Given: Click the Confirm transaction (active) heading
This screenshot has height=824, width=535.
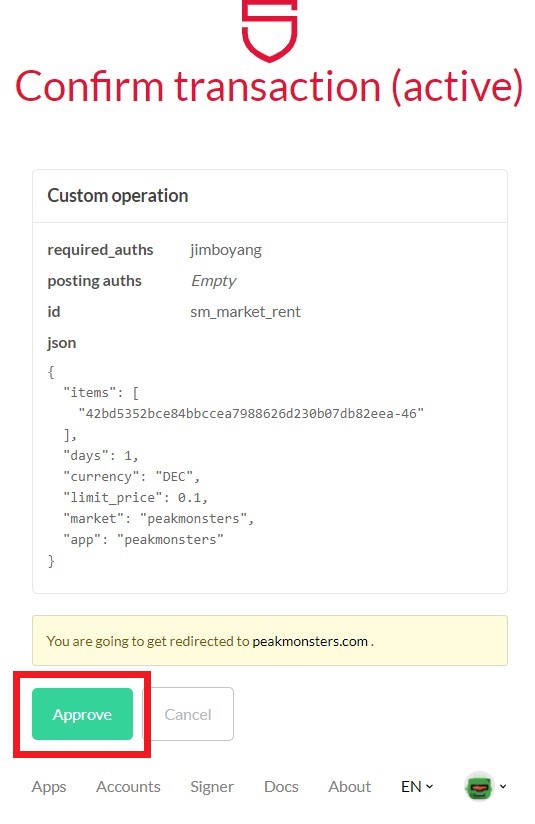Looking at the screenshot, I should click(269, 86).
